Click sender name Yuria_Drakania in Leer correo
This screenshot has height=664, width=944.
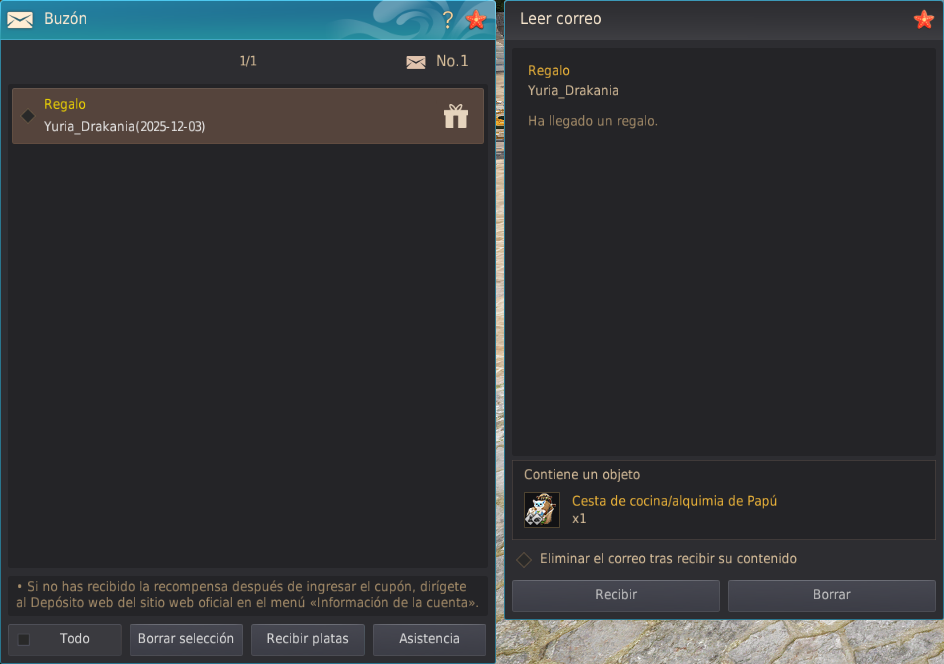[x=573, y=91]
